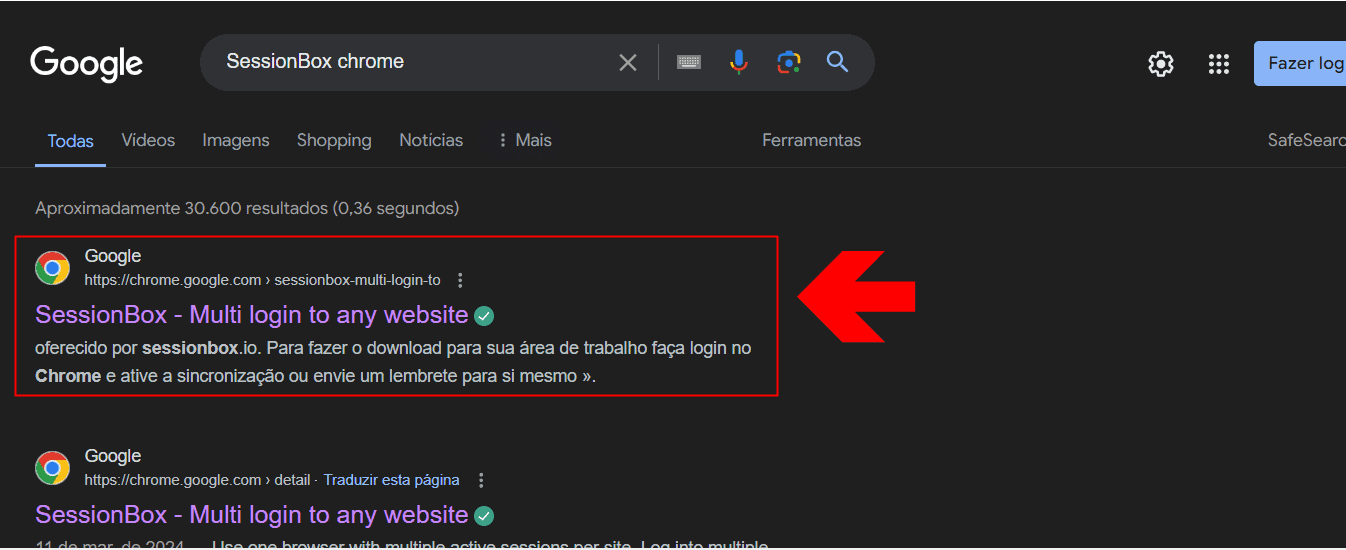Switch to the Notícias tab
The image size is (1346, 550).
pyautogui.click(x=431, y=140)
